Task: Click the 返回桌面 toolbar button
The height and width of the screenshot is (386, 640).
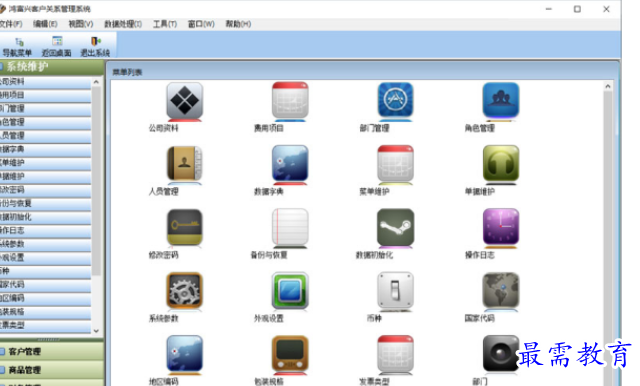Action: (x=56, y=47)
